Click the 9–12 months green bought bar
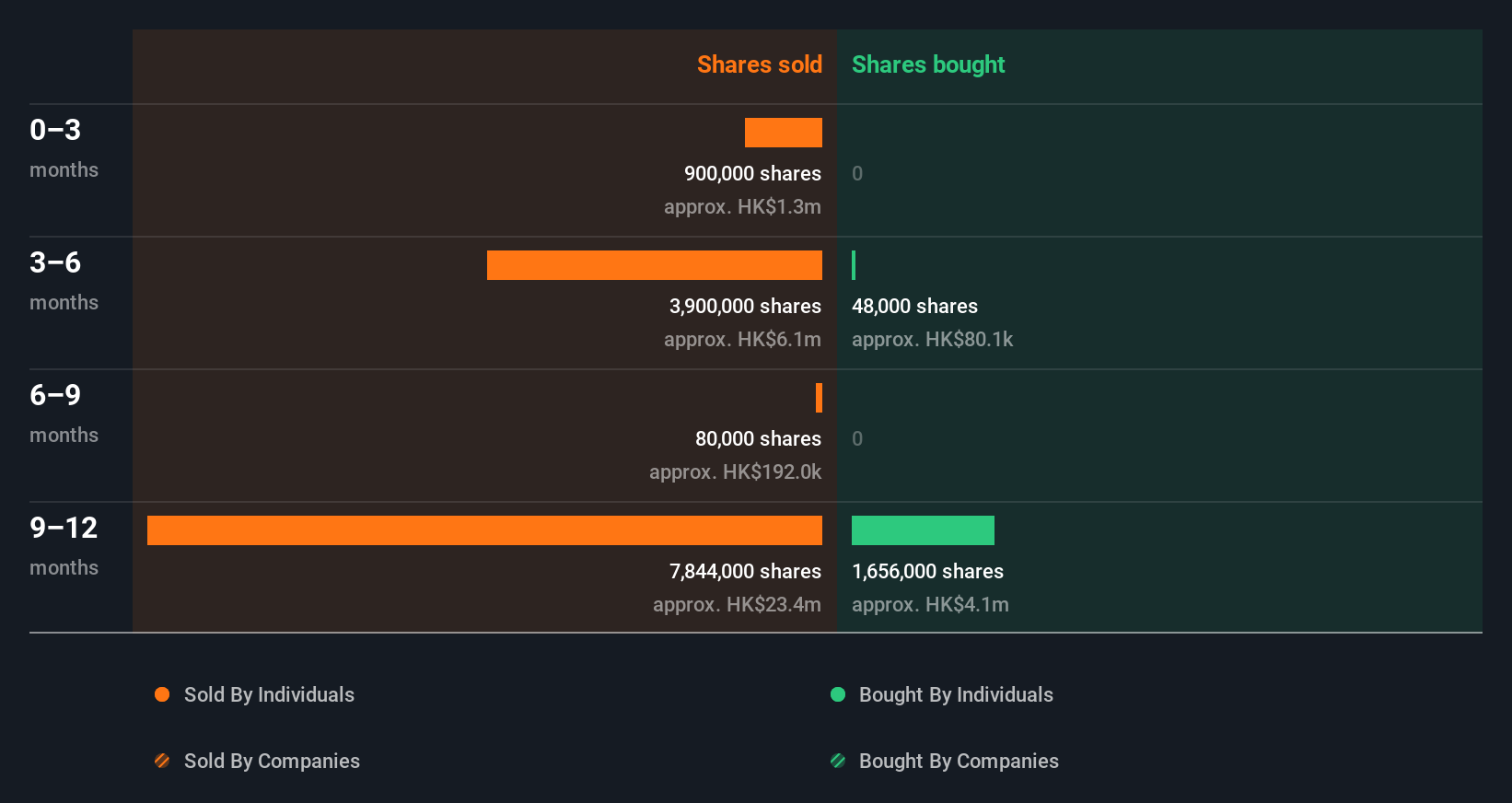 coord(923,530)
